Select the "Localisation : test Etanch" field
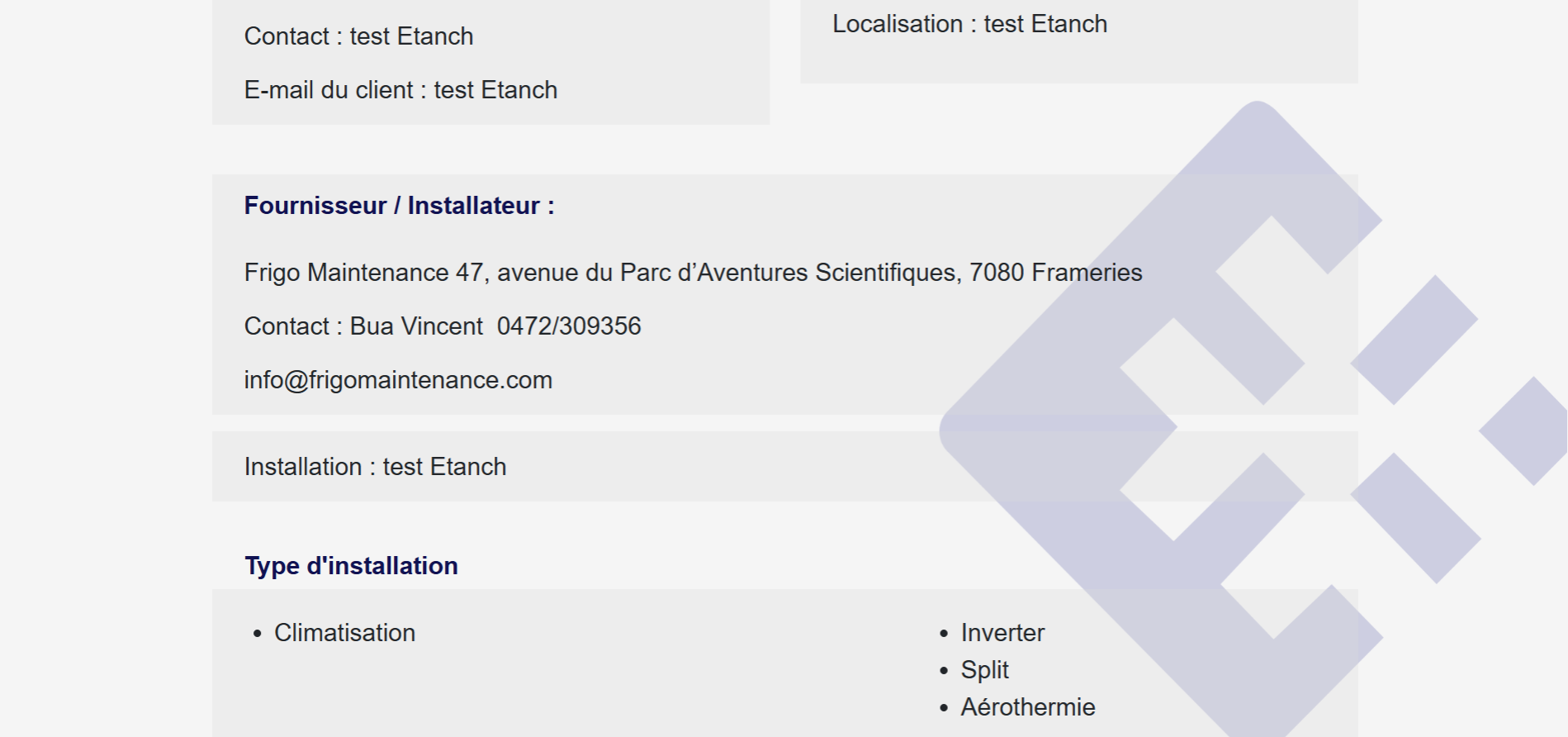The width and height of the screenshot is (1568, 737). pos(969,24)
